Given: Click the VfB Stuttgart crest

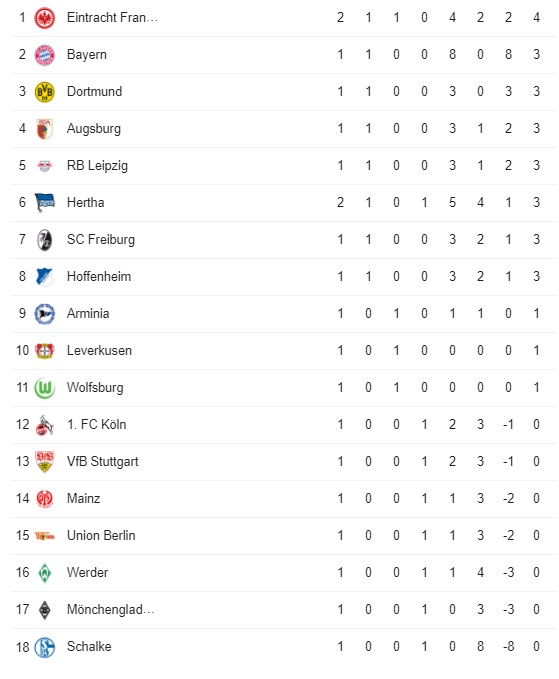Looking at the screenshot, I should pyautogui.click(x=45, y=462).
